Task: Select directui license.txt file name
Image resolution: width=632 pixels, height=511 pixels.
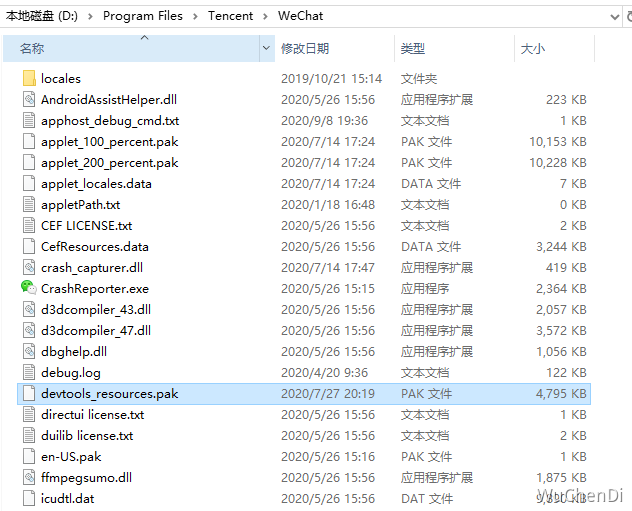Action: [x=93, y=414]
